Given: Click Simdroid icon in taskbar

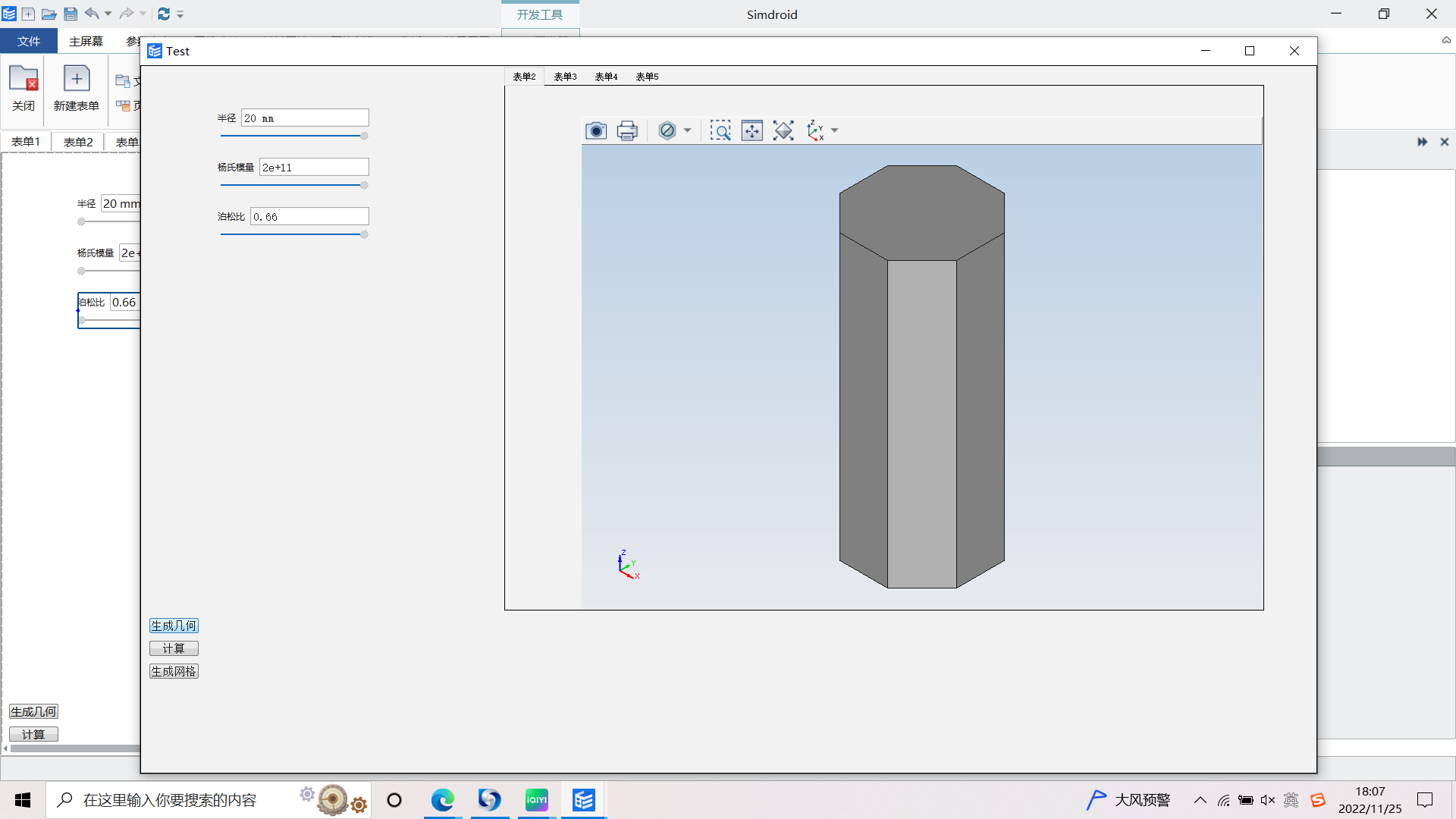Looking at the screenshot, I should tap(584, 800).
